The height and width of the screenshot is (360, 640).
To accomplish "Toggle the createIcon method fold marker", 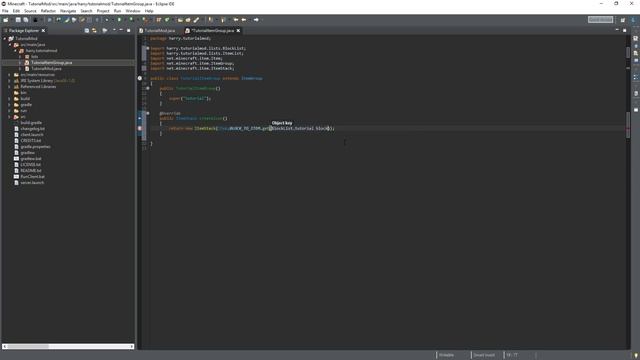I will pos(148,113).
